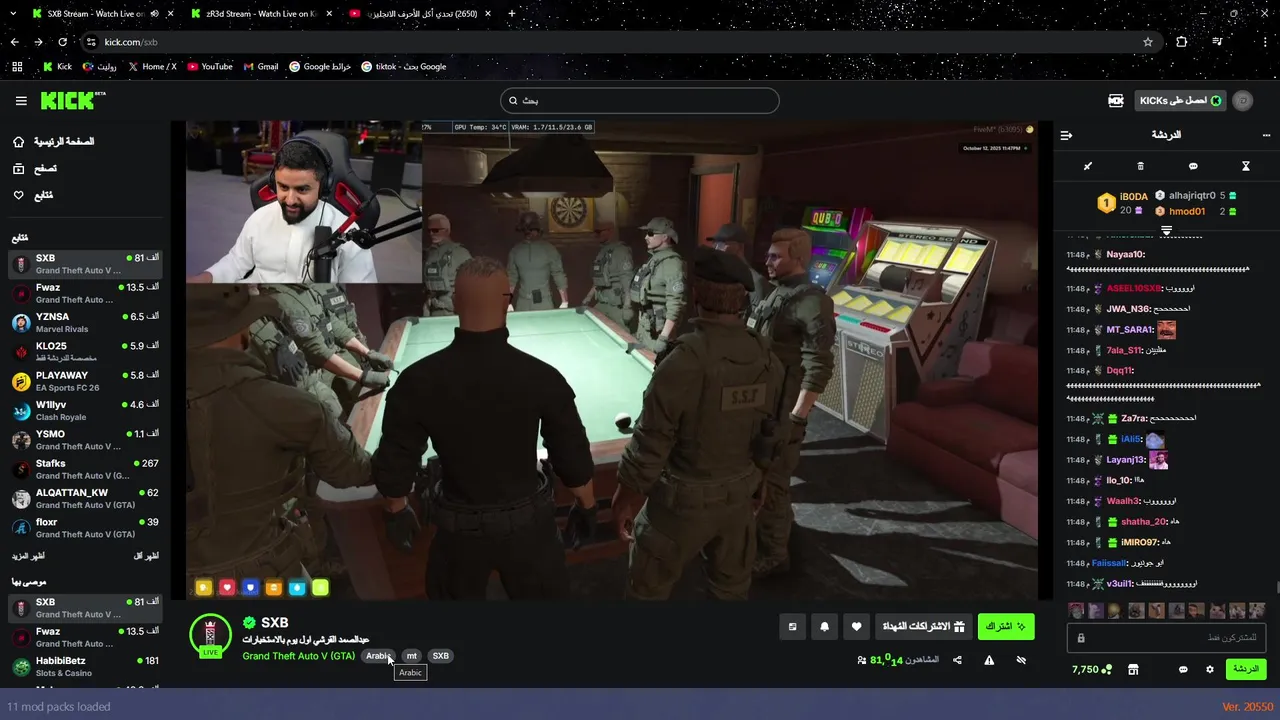The width and height of the screenshot is (1280, 720).
Task: Open the SXB channel avatar with LIVE badge
Action: point(210,636)
